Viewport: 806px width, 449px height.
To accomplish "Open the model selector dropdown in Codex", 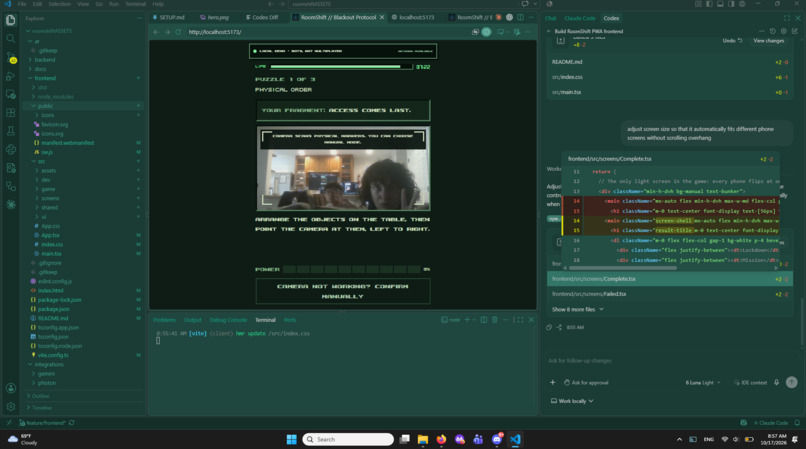I will pyautogui.click(x=703, y=383).
